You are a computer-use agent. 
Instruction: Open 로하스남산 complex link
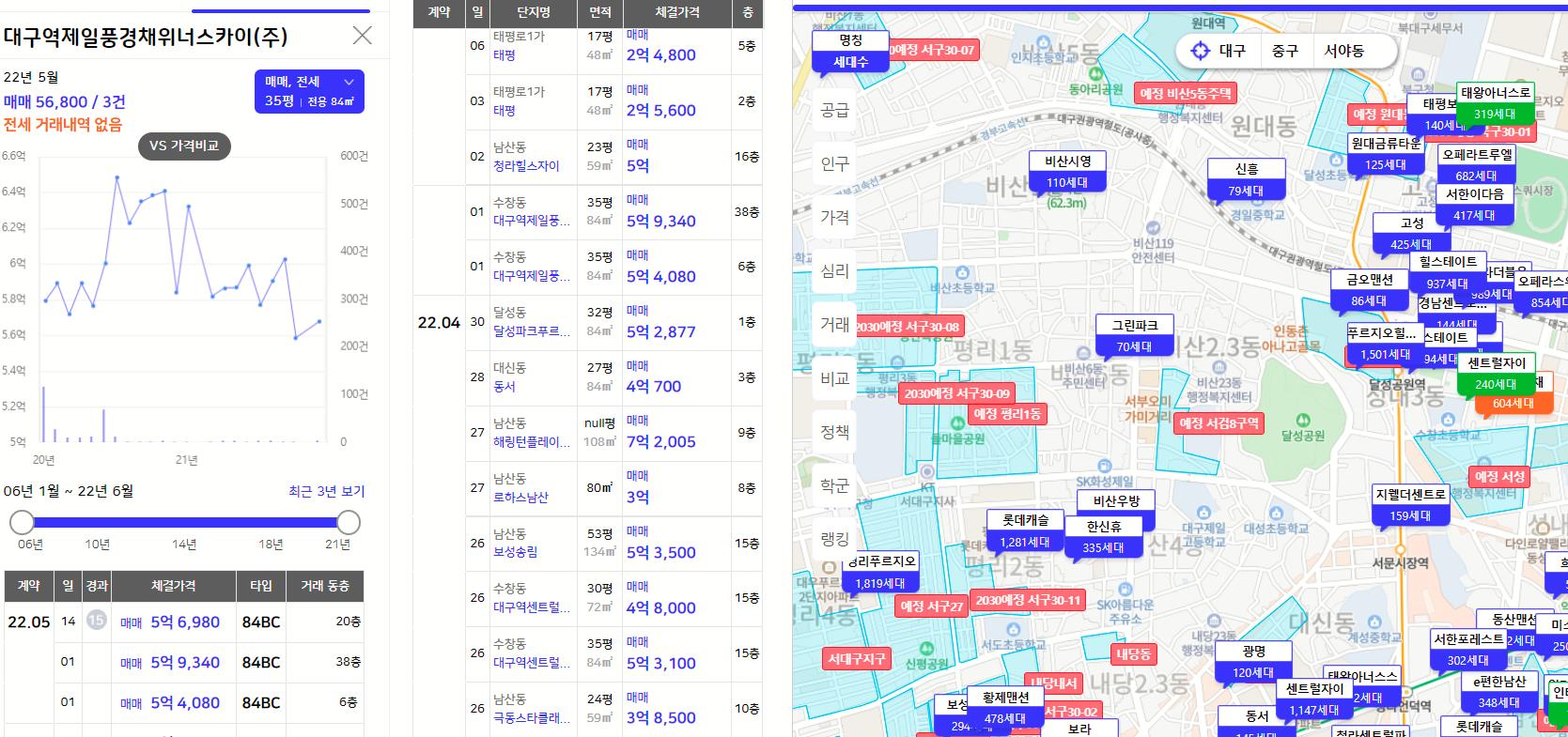(x=520, y=497)
